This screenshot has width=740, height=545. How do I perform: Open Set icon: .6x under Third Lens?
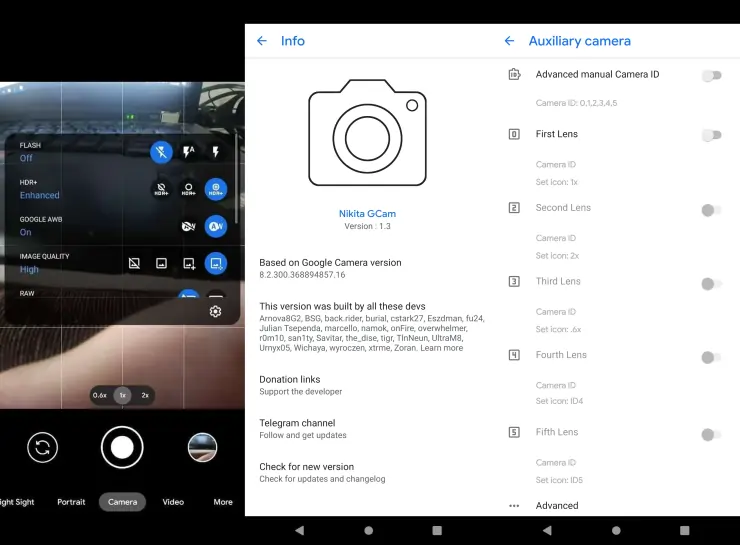tap(558, 329)
